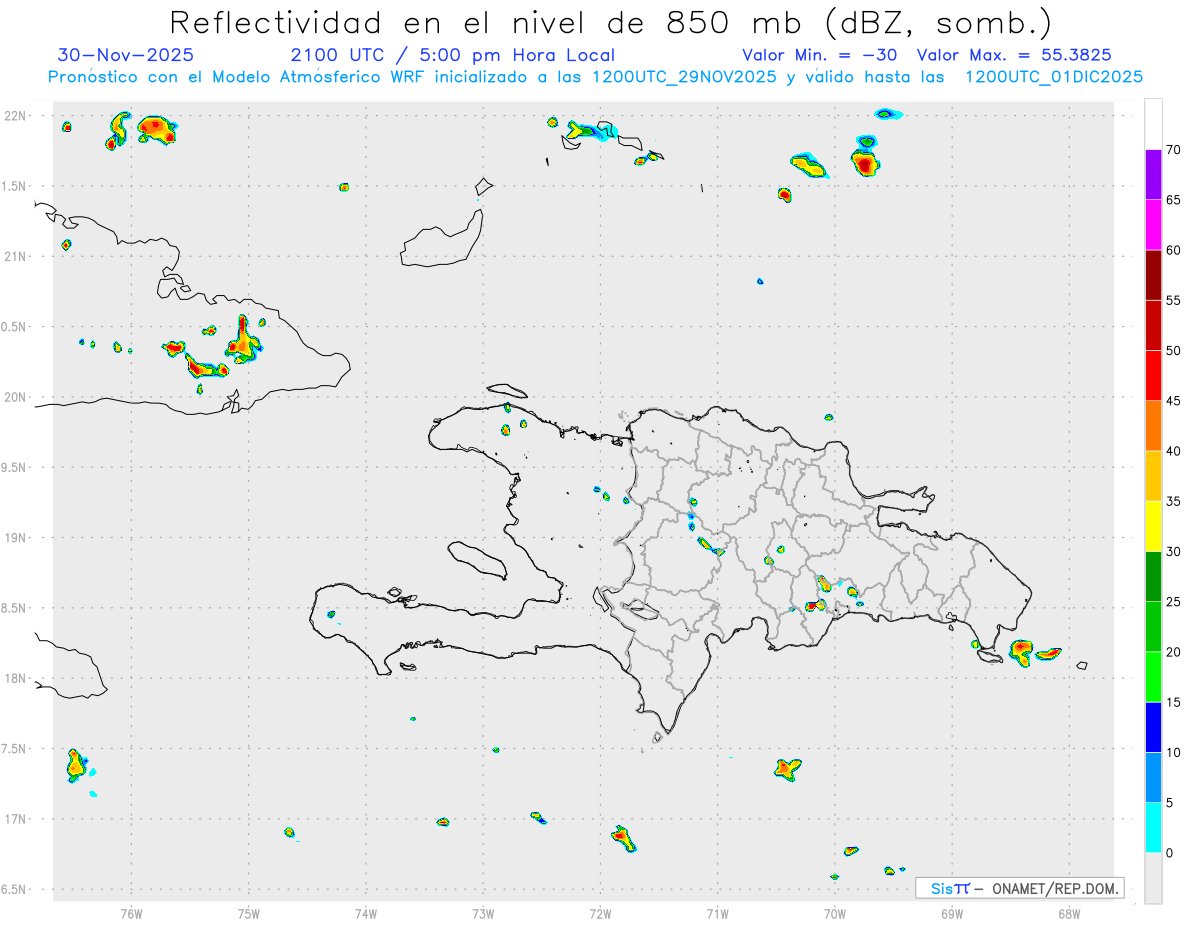The width and height of the screenshot is (1200, 927).
Task: Click the 'Valor Max. = 55.3825' text
Action: tap(1014, 55)
